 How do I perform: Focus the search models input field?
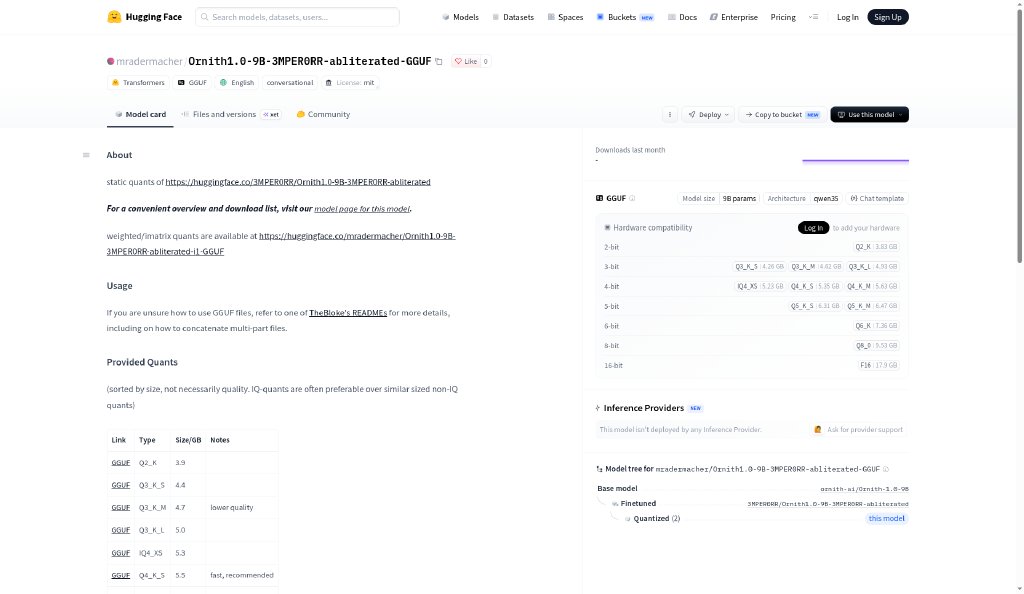pos(297,17)
